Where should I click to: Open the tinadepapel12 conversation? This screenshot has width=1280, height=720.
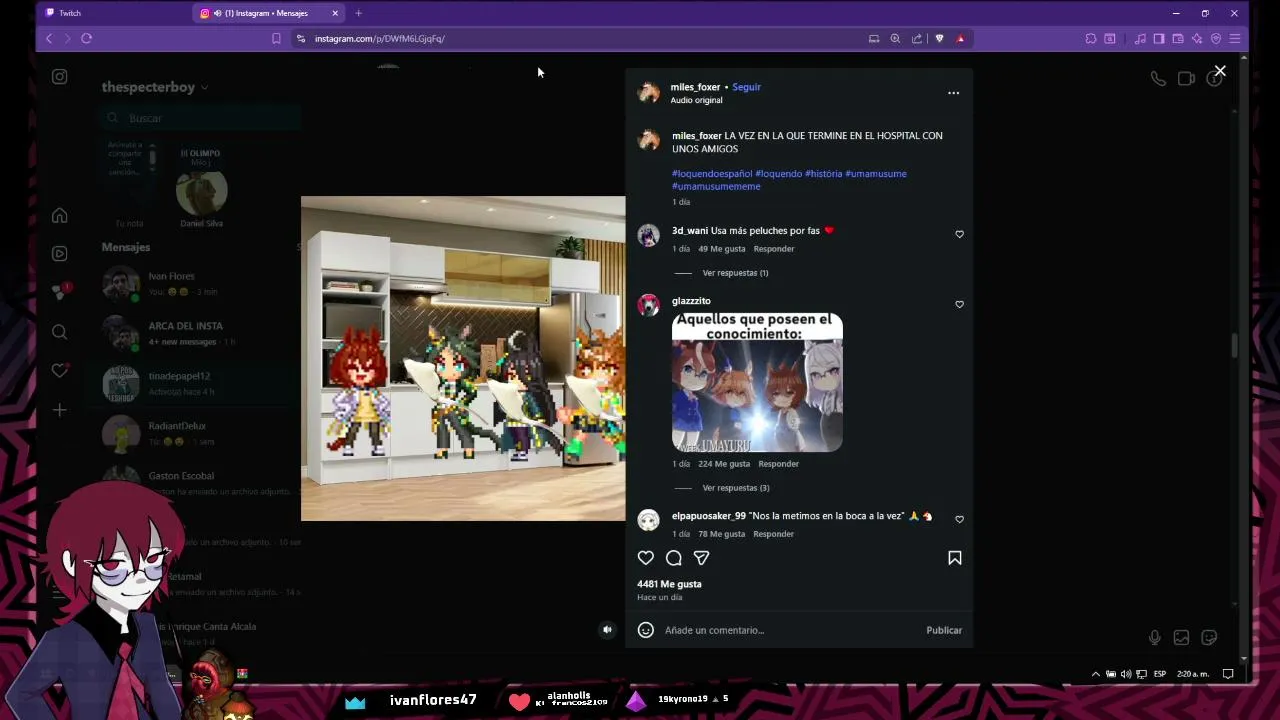point(200,384)
